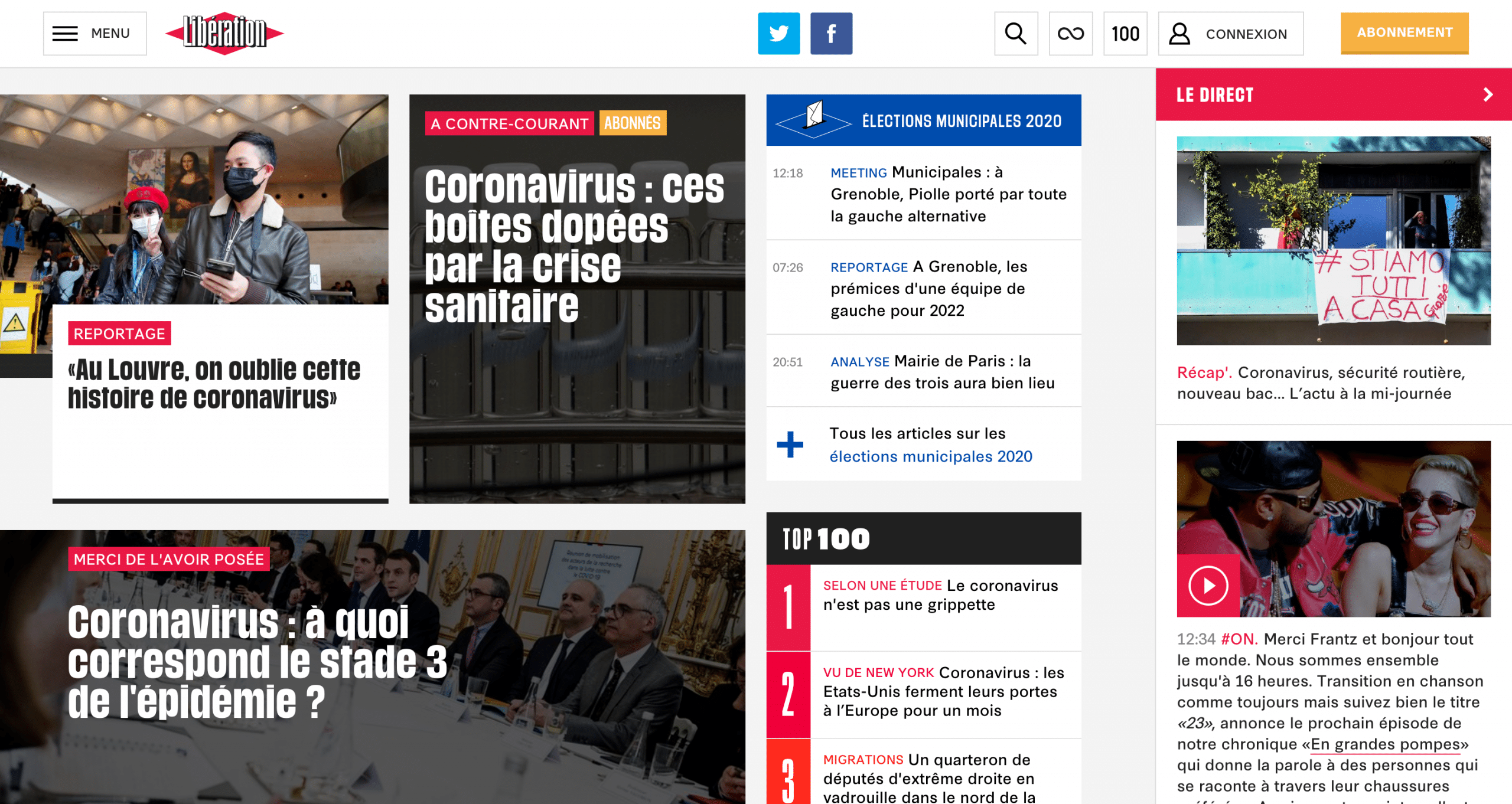
Task: Open rank 1 article 'Le coronavirus n'est pas une grippette'
Action: tap(940, 595)
